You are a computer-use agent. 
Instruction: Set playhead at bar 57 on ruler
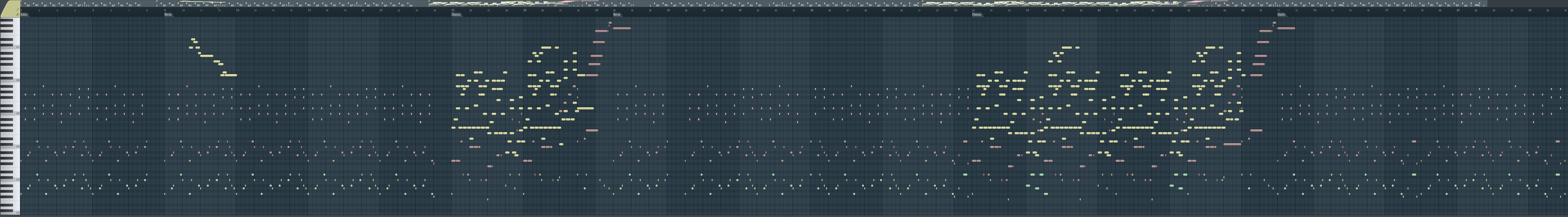point(1027,10)
